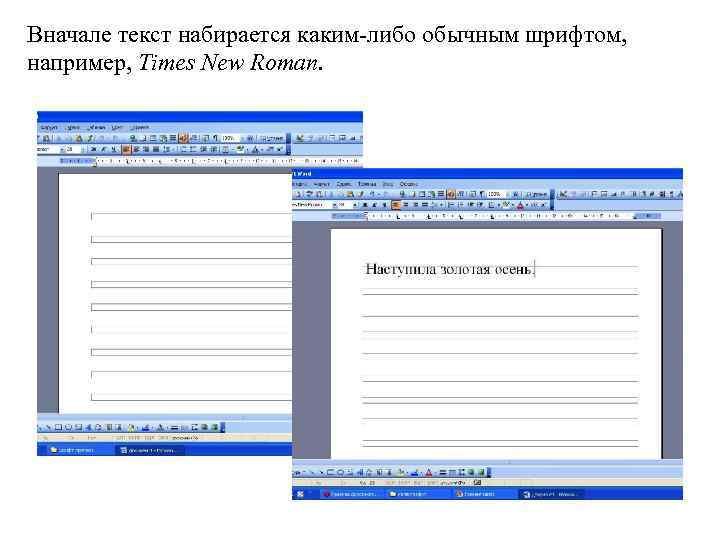This screenshot has height=540, width=720.
Task: Toggle Underline in the front Word window
Action: 383,205
